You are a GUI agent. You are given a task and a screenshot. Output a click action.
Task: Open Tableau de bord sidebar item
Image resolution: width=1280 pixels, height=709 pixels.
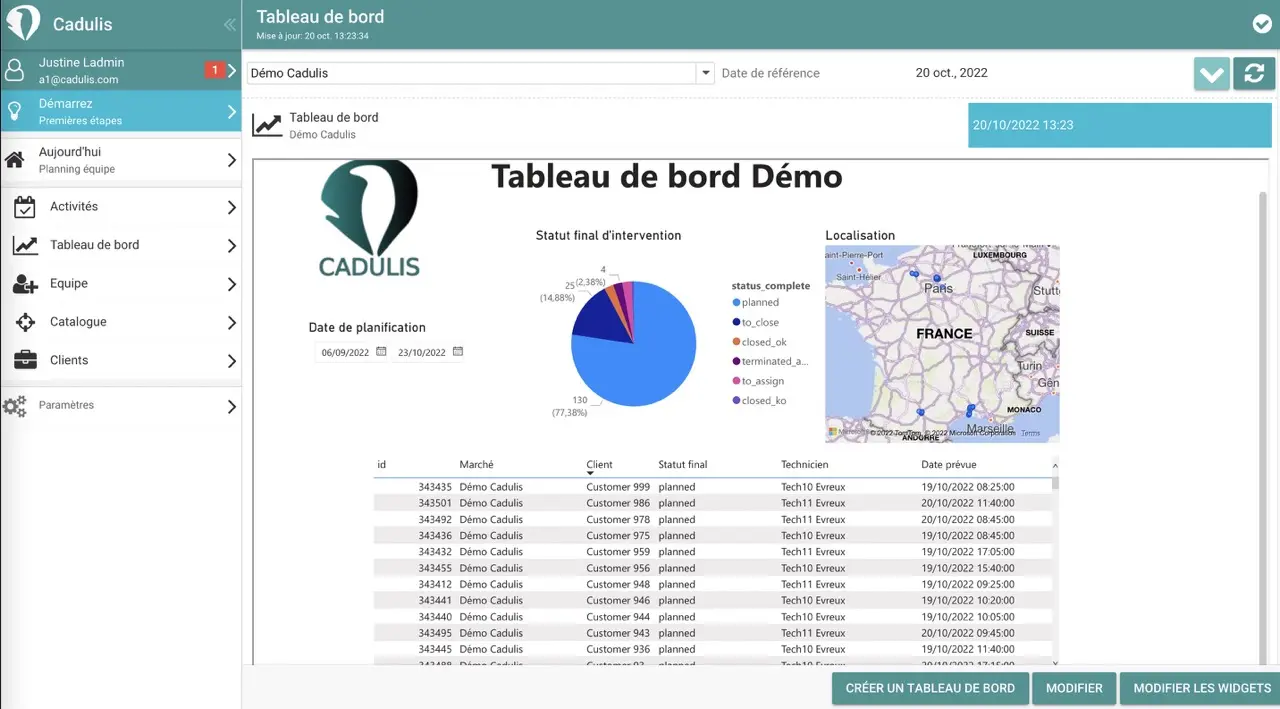point(95,245)
